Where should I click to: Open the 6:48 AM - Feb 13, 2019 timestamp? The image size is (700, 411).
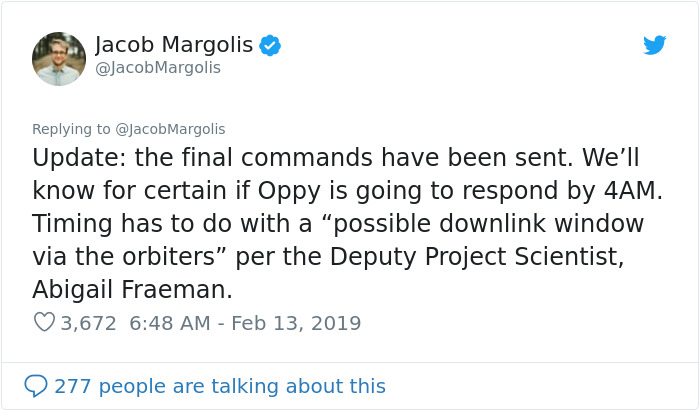click(x=244, y=323)
